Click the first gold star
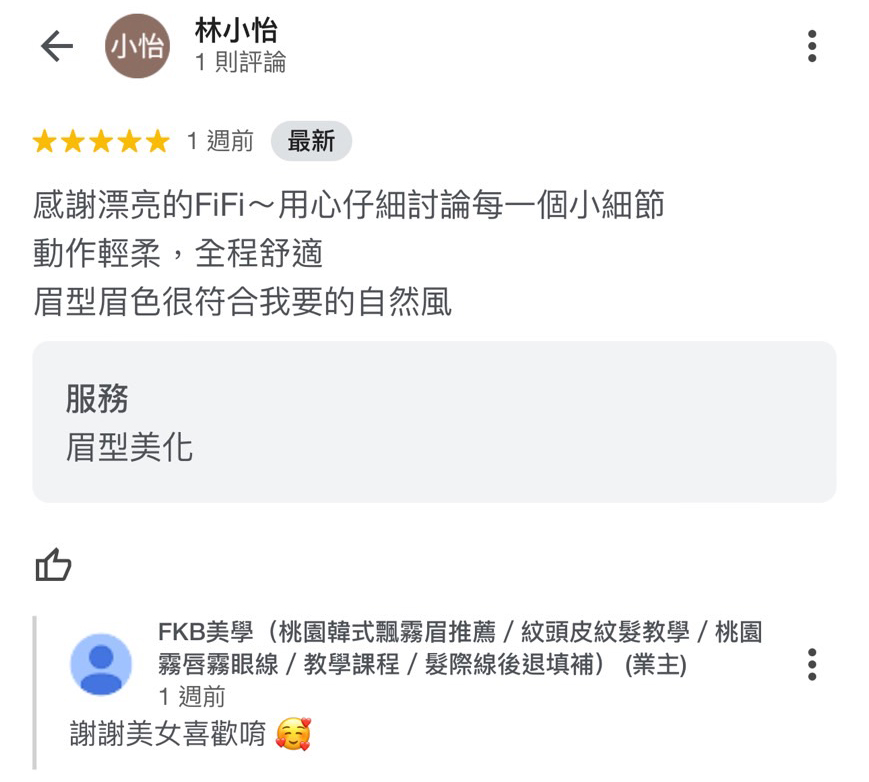The image size is (869, 782). click(x=44, y=141)
